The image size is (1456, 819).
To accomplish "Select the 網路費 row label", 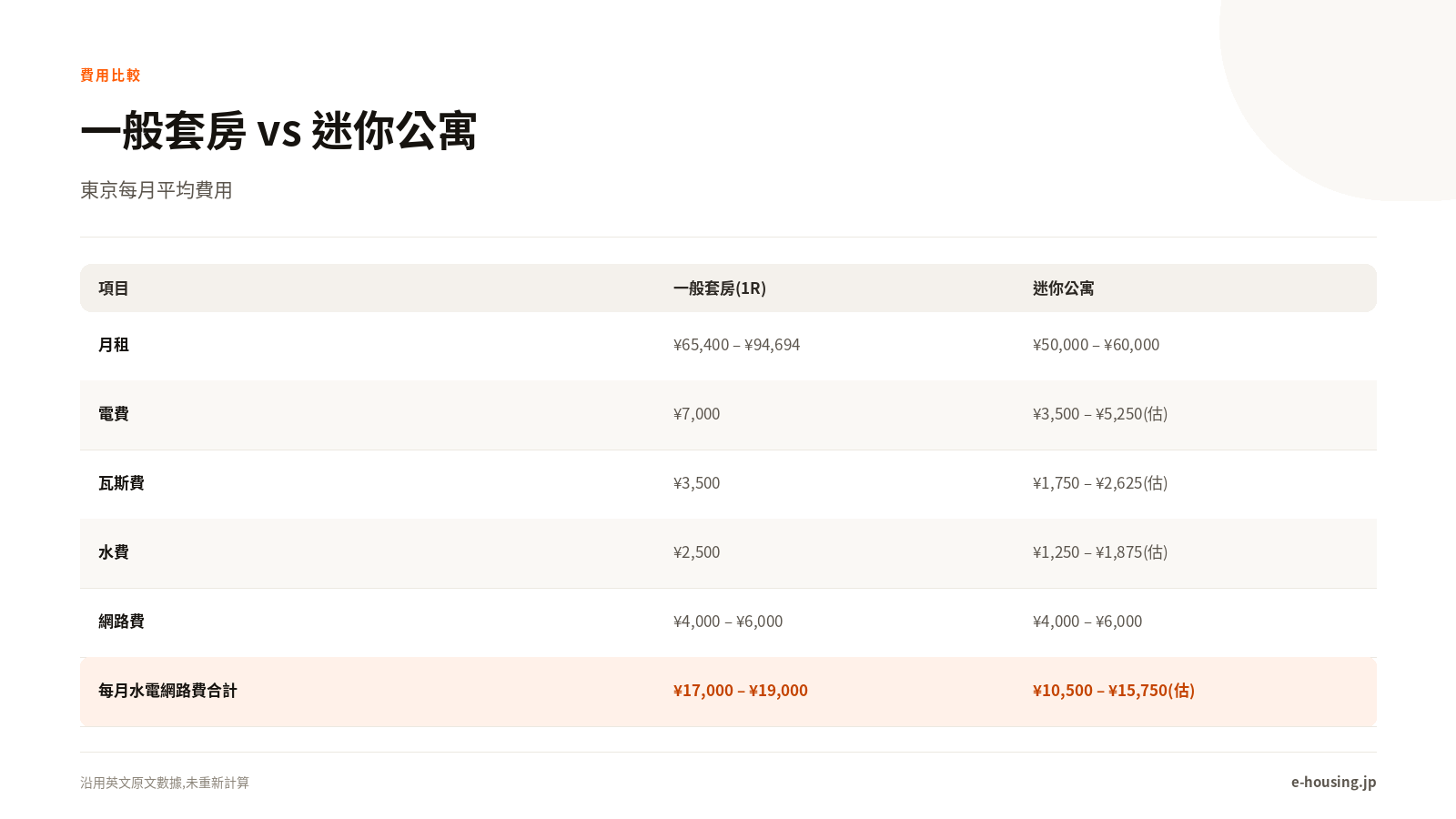I will click(121, 622).
